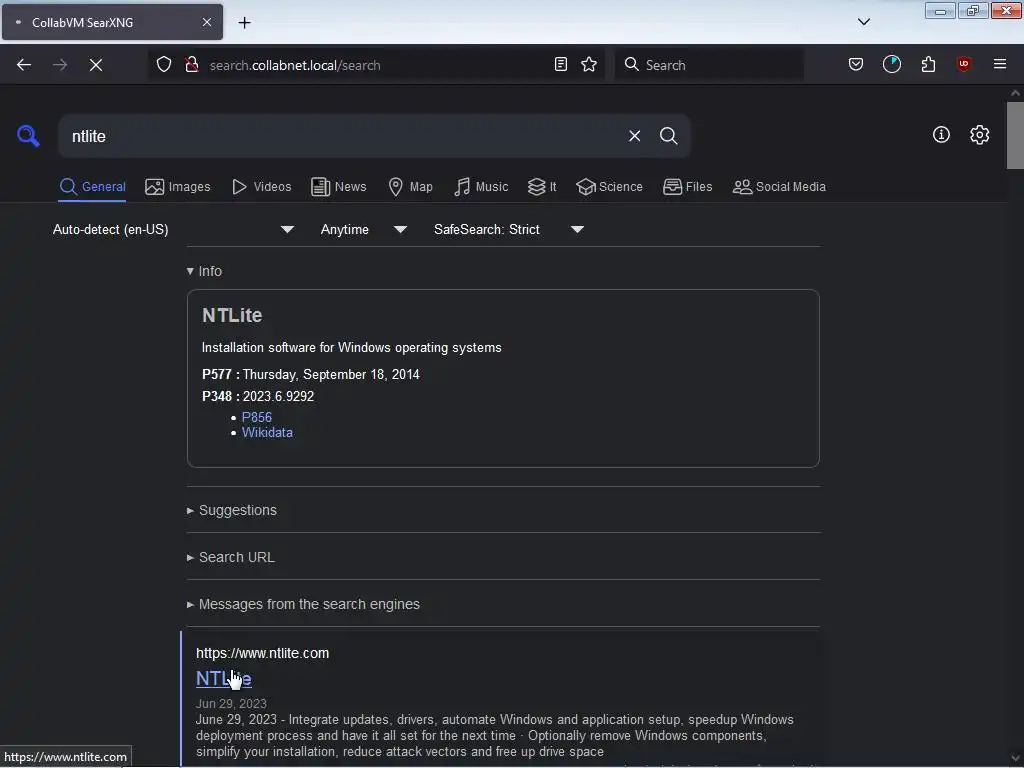Click the NTLite infobox heading
The height and width of the screenshot is (768, 1024).
(x=232, y=315)
